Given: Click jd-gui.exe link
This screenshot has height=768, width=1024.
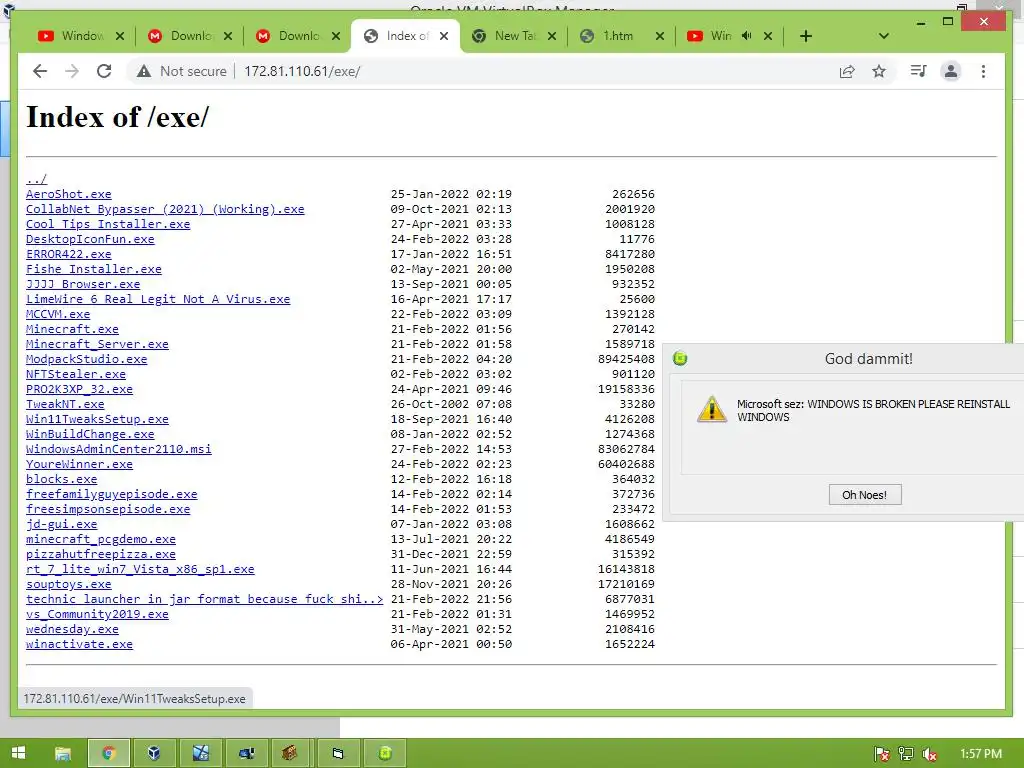Looking at the screenshot, I should 61,524.
